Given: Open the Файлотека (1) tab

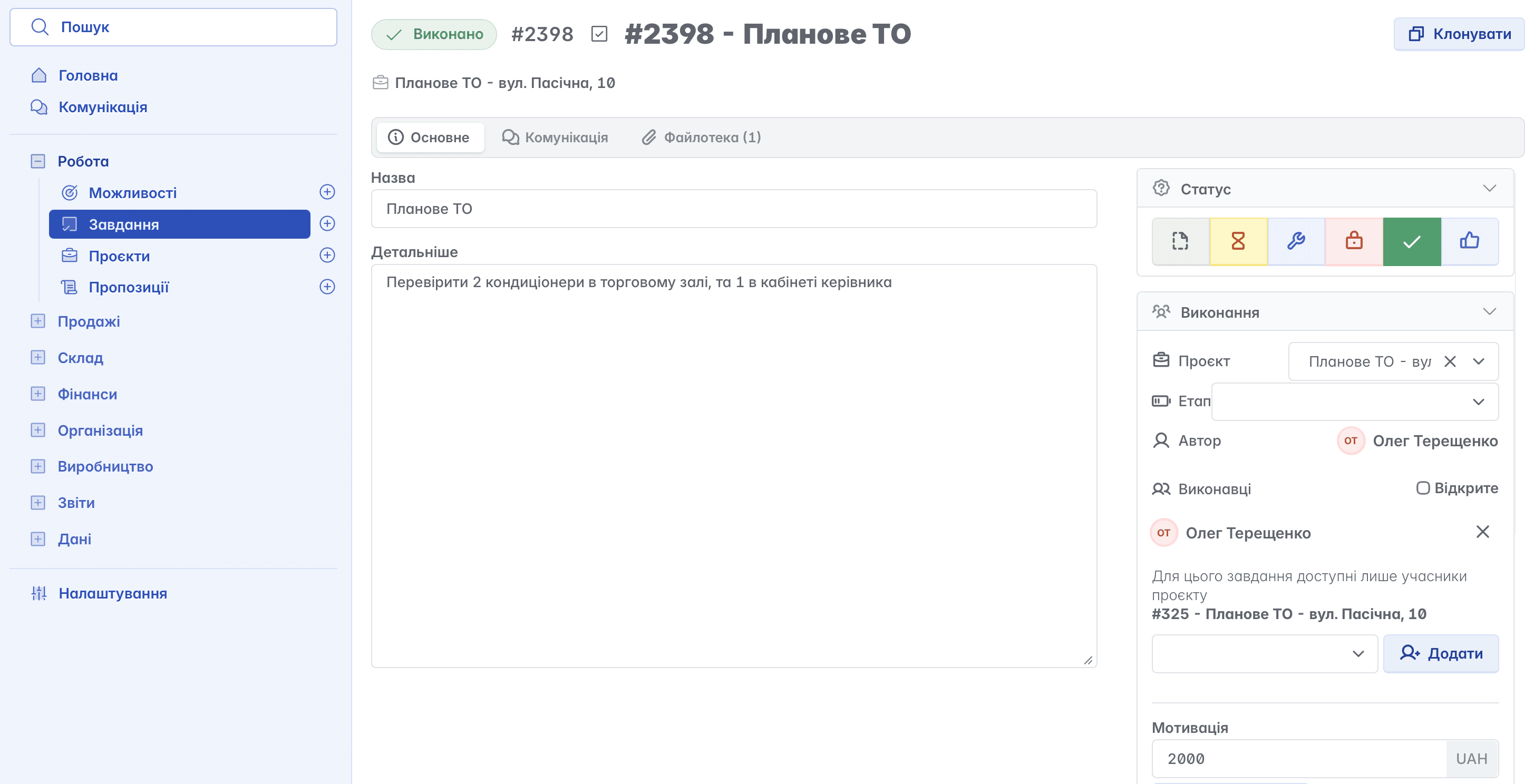Looking at the screenshot, I should click(x=702, y=138).
